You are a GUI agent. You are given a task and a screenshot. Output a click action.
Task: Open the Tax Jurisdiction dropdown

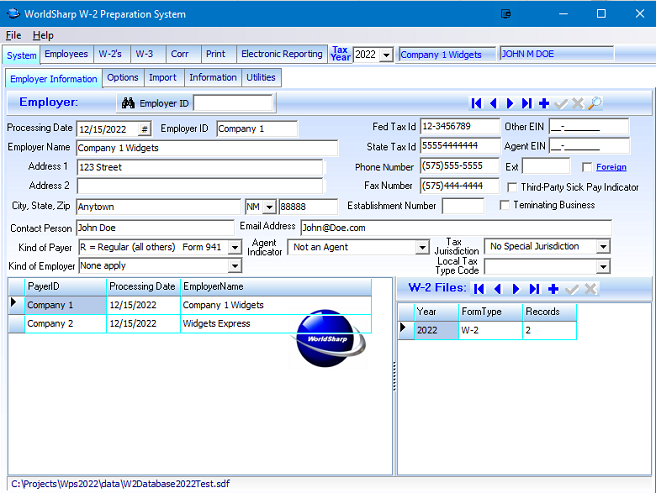tap(603, 246)
